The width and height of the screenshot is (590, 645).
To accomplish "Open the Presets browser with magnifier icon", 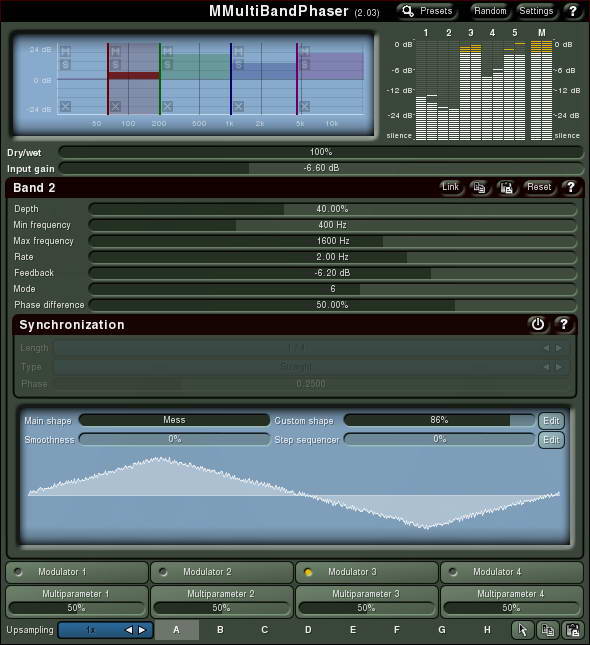I will [x=427, y=11].
